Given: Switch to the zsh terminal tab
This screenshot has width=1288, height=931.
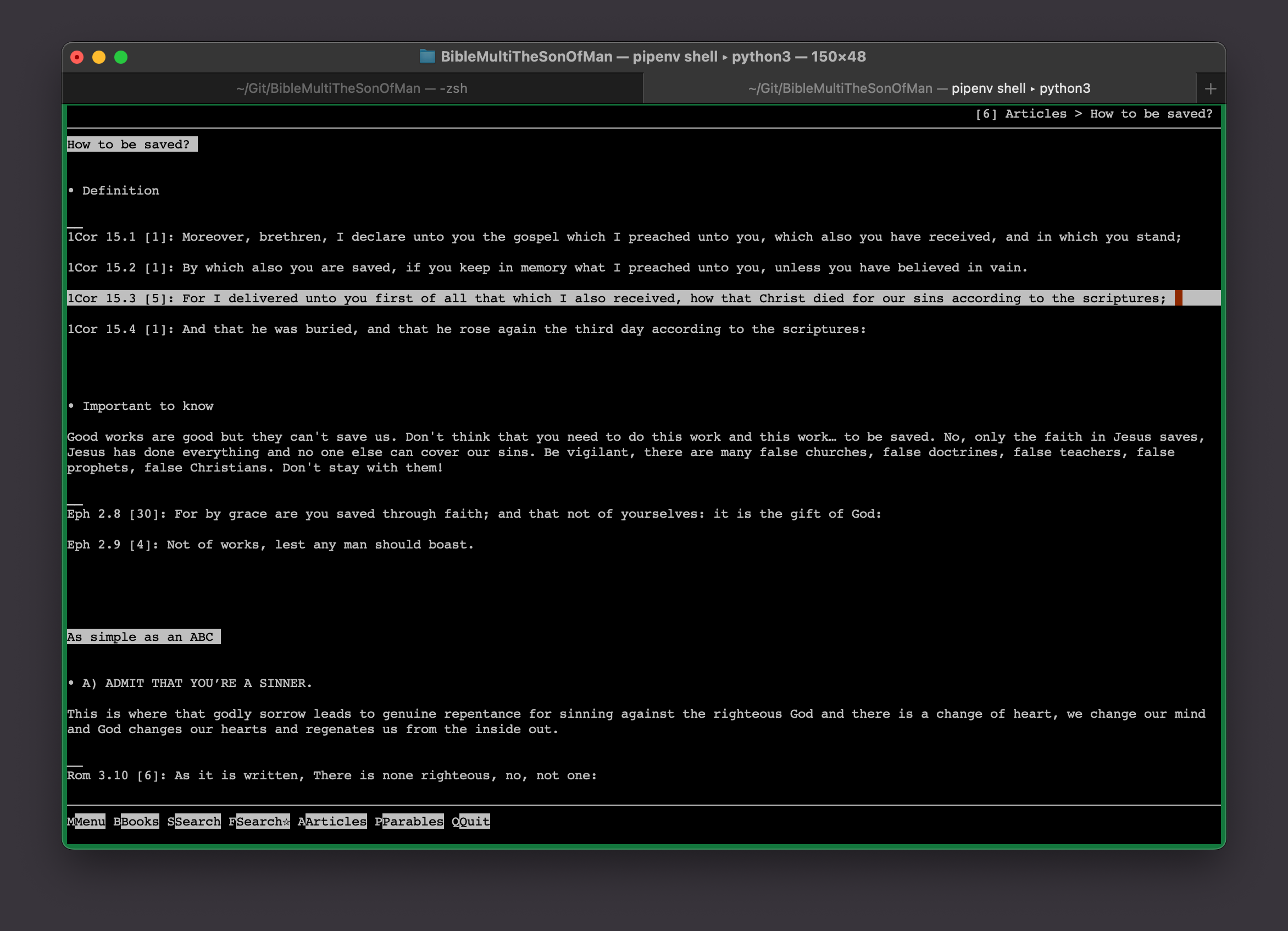Looking at the screenshot, I should pos(352,88).
